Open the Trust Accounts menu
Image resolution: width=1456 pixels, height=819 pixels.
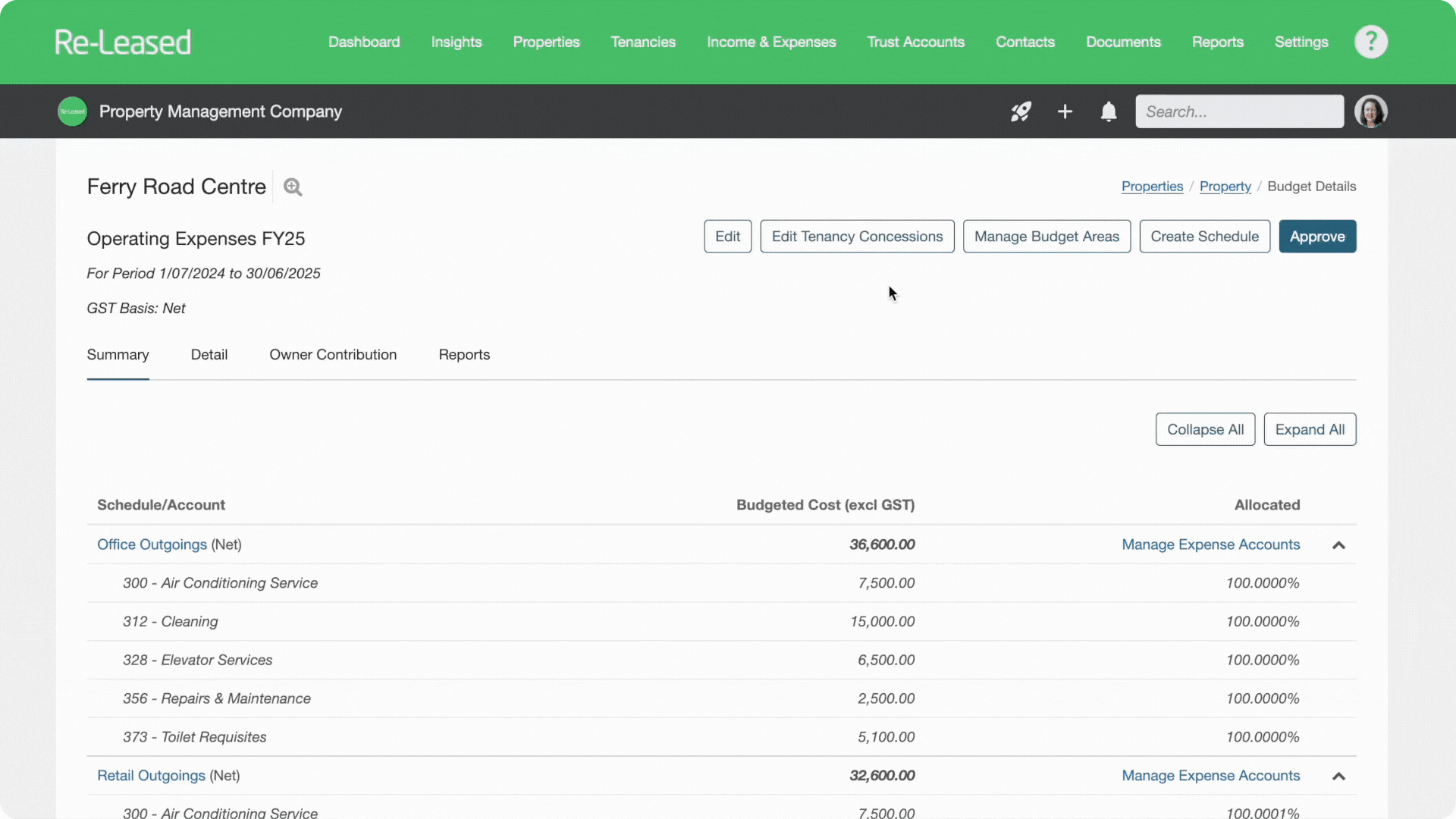tap(915, 42)
